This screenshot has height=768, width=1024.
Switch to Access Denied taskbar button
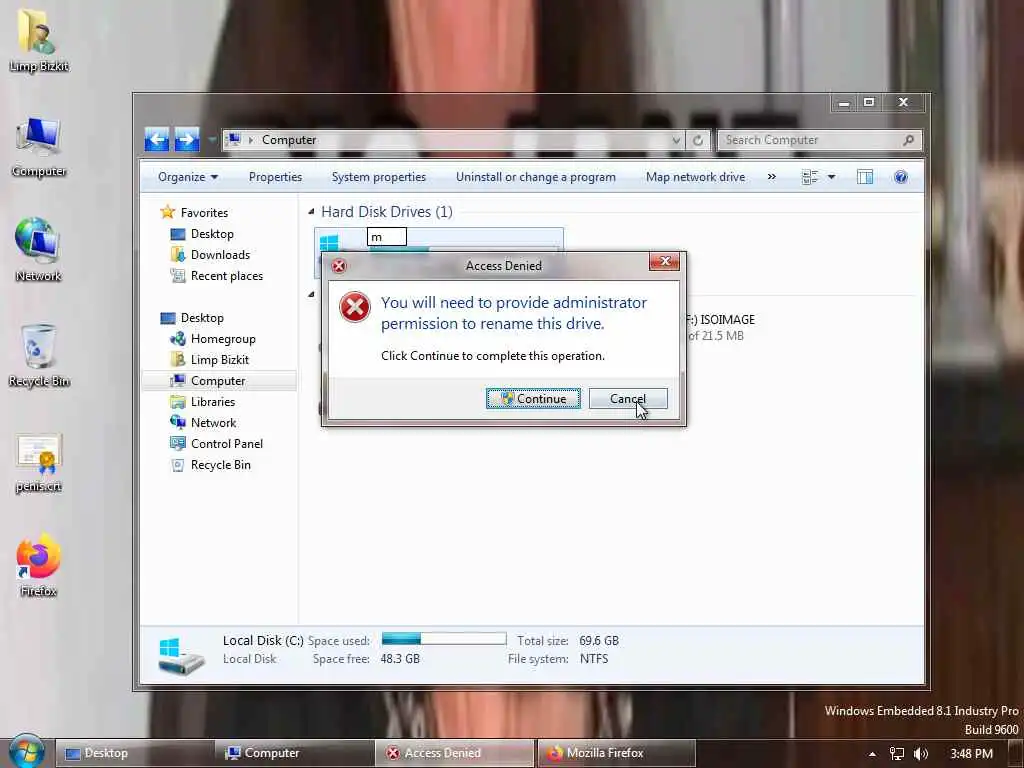455,753
